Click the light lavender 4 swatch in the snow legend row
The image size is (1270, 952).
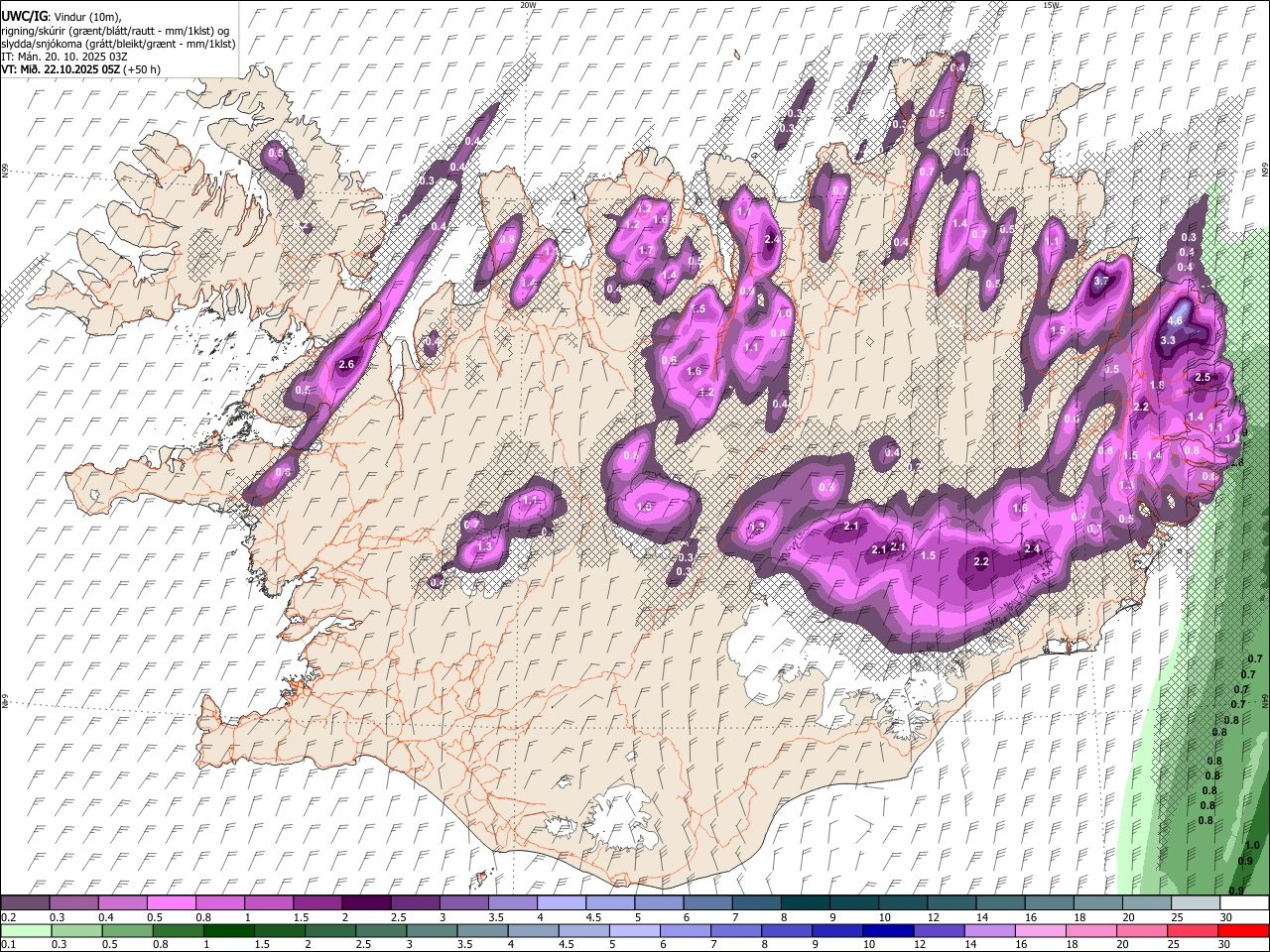[561, 903]
